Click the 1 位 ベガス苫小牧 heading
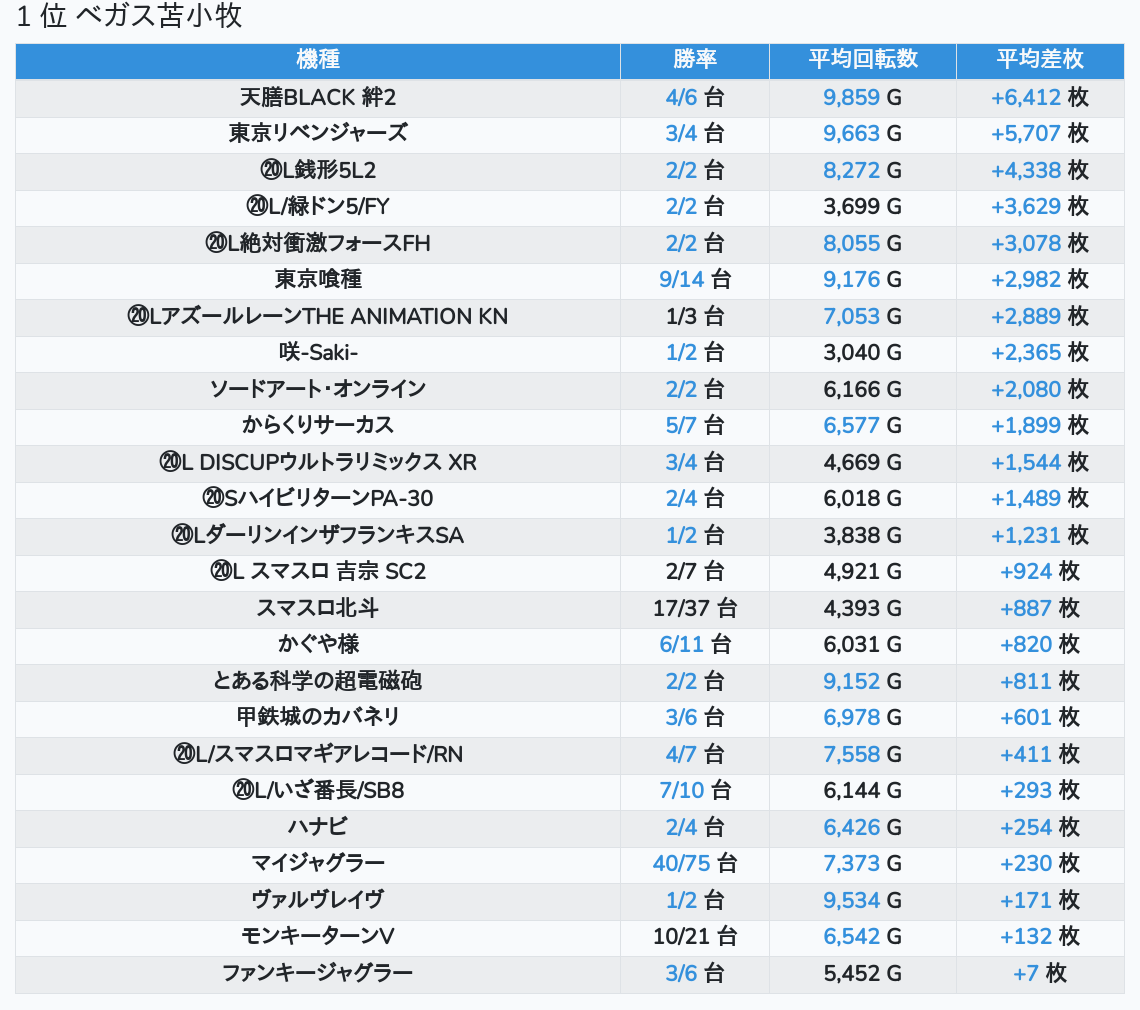The width and height of the screenshot is (1140, 1010). 130,17
